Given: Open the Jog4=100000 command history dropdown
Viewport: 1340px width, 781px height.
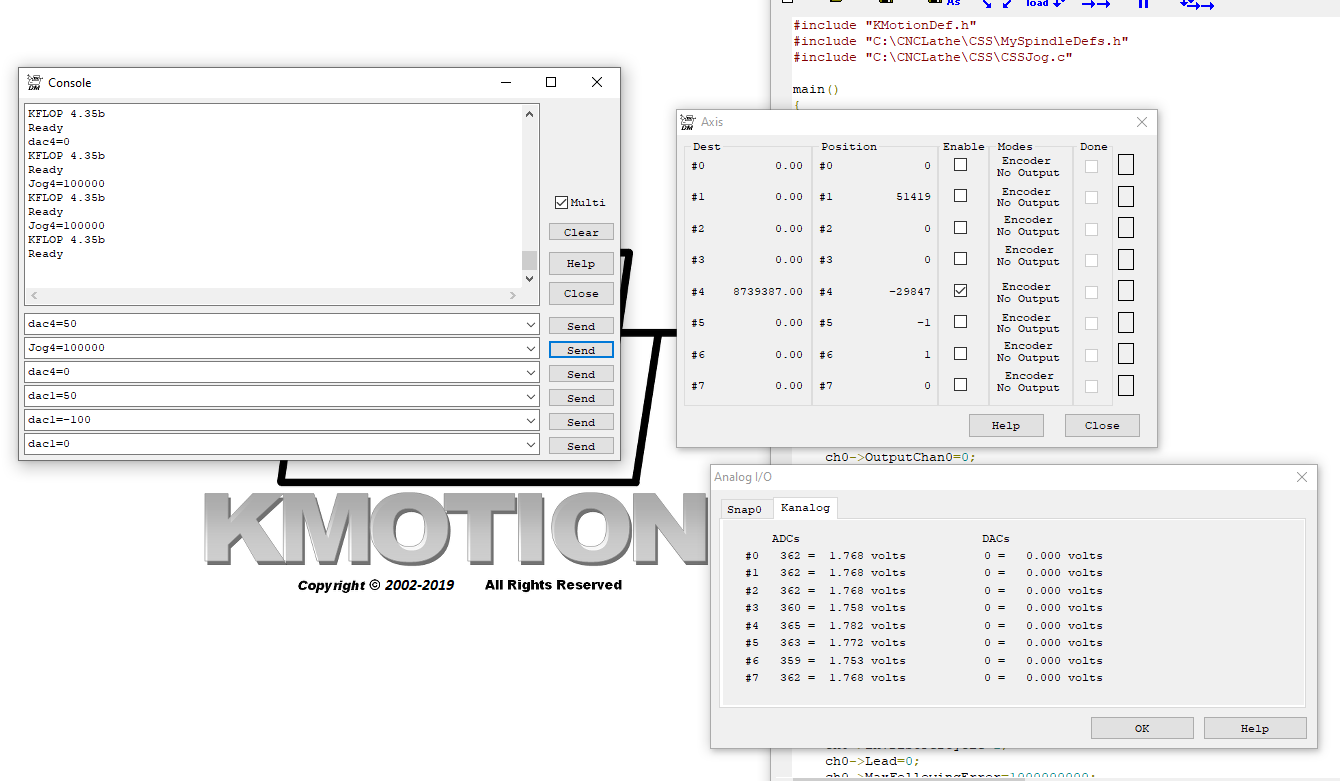Looking at the screenshot, I should coord(530,349).
